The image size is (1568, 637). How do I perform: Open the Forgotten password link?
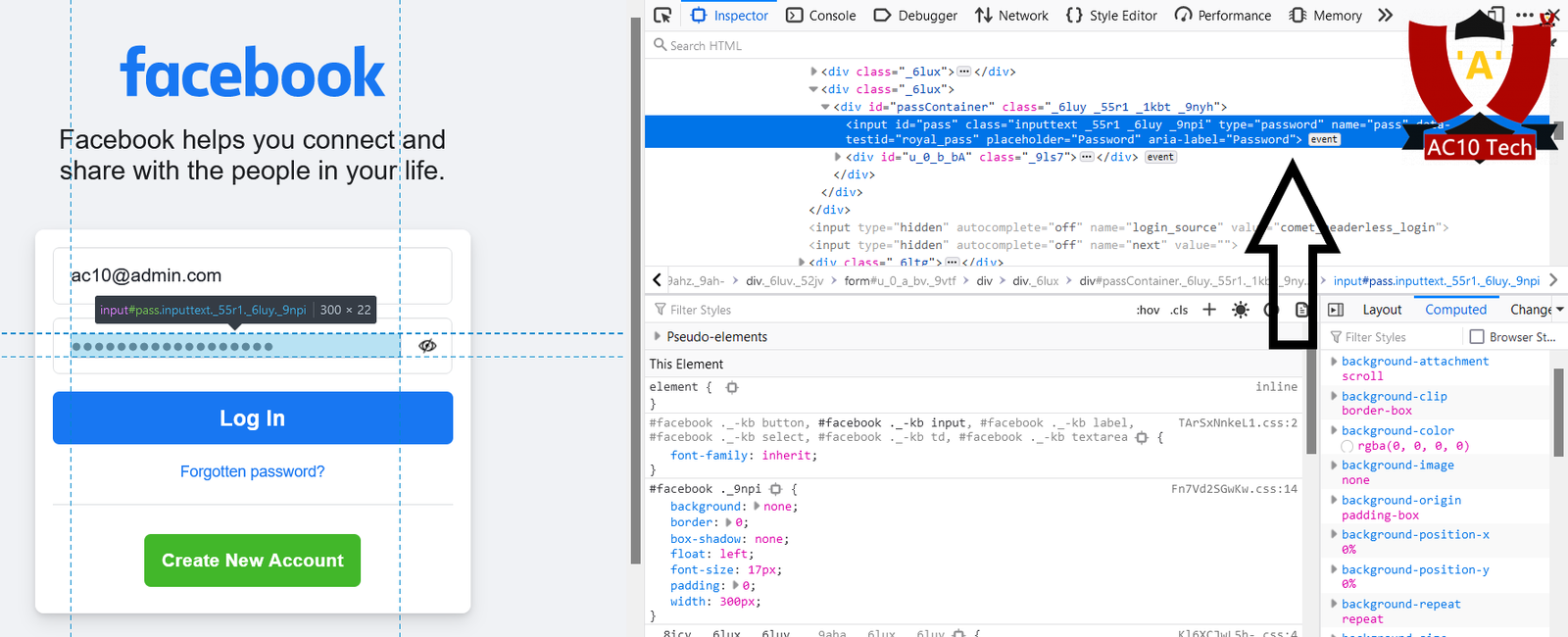[x=253, y=471]
